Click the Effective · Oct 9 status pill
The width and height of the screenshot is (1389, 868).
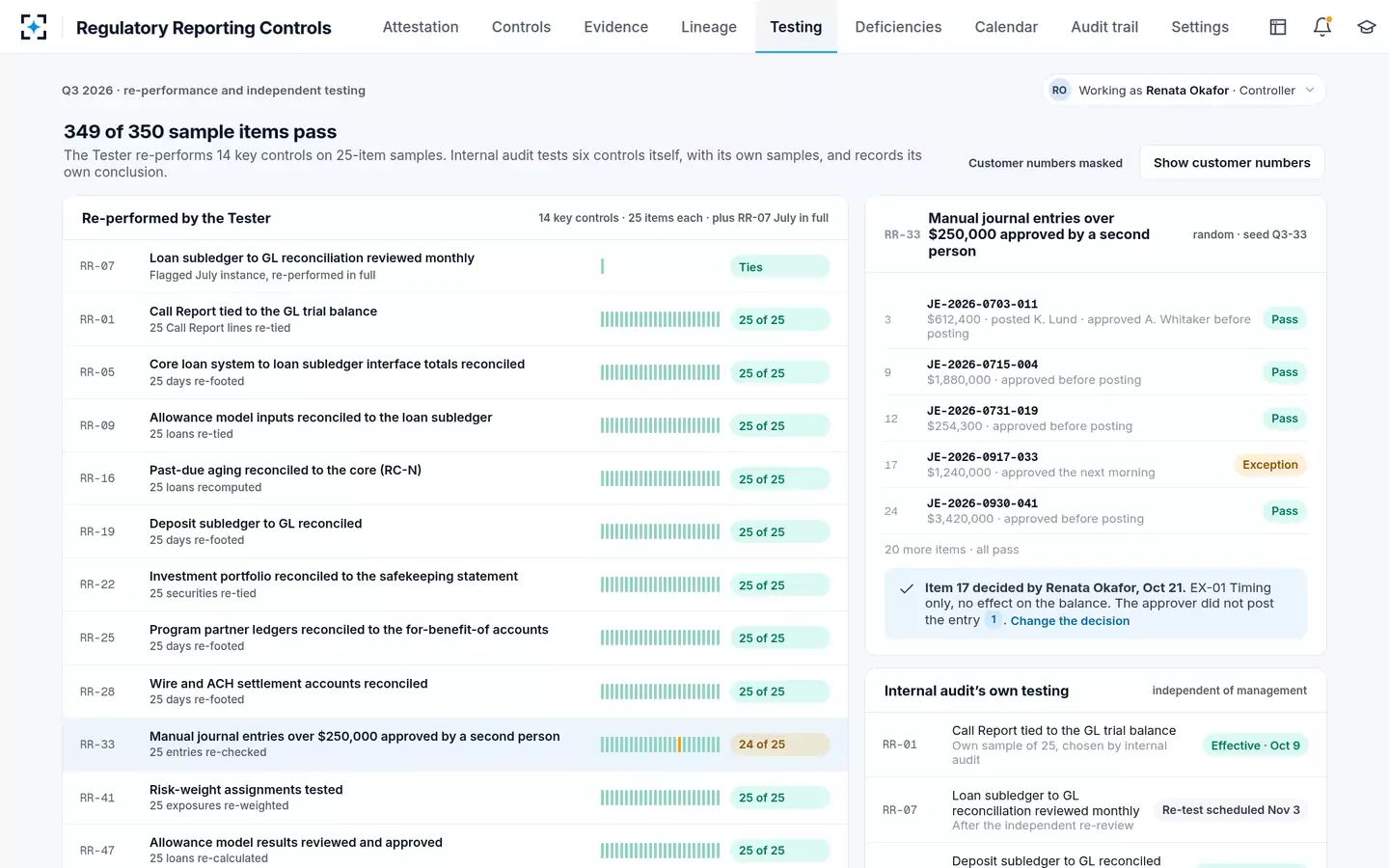pos(1255,746)
